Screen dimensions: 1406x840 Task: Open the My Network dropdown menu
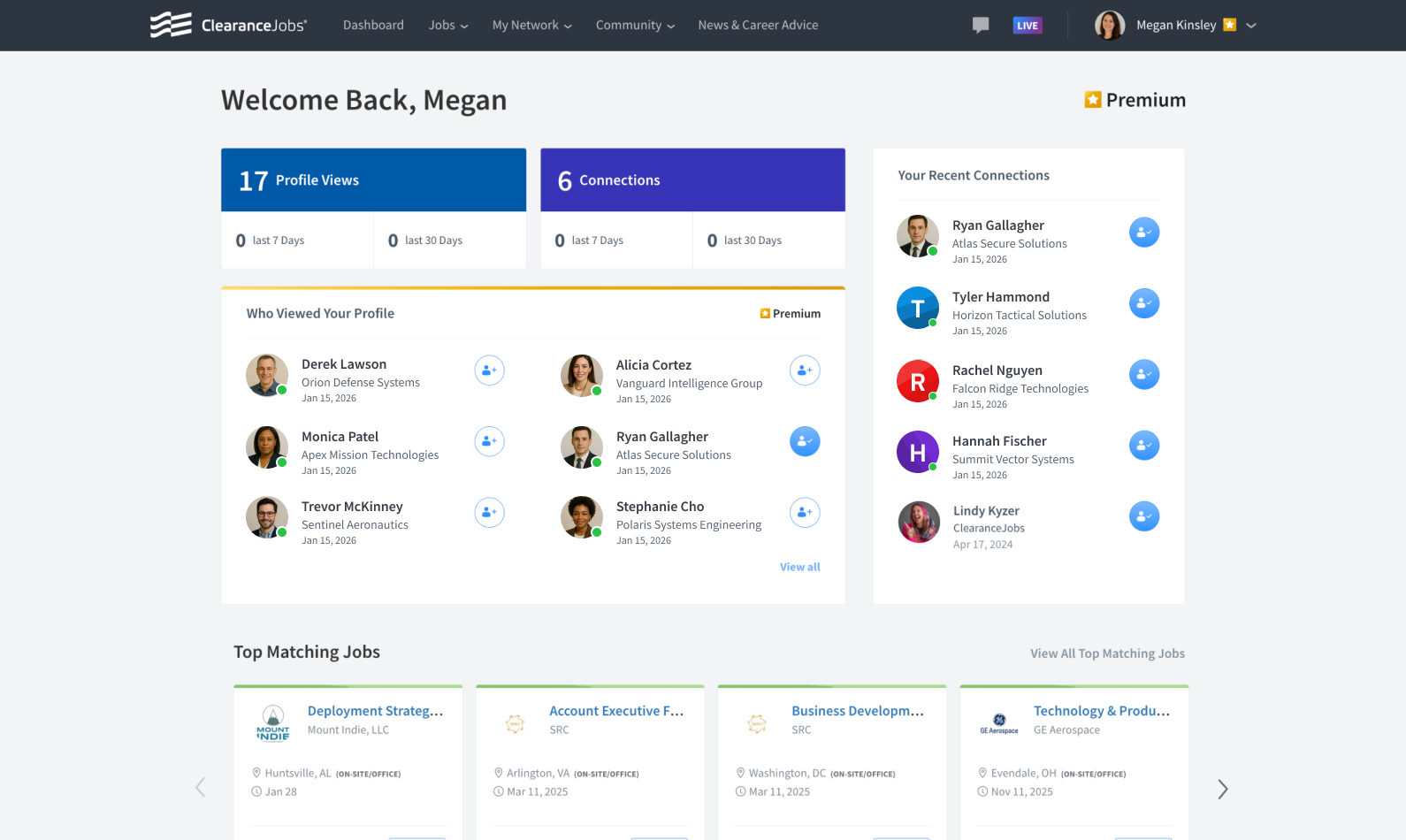(x=532, y=25)
